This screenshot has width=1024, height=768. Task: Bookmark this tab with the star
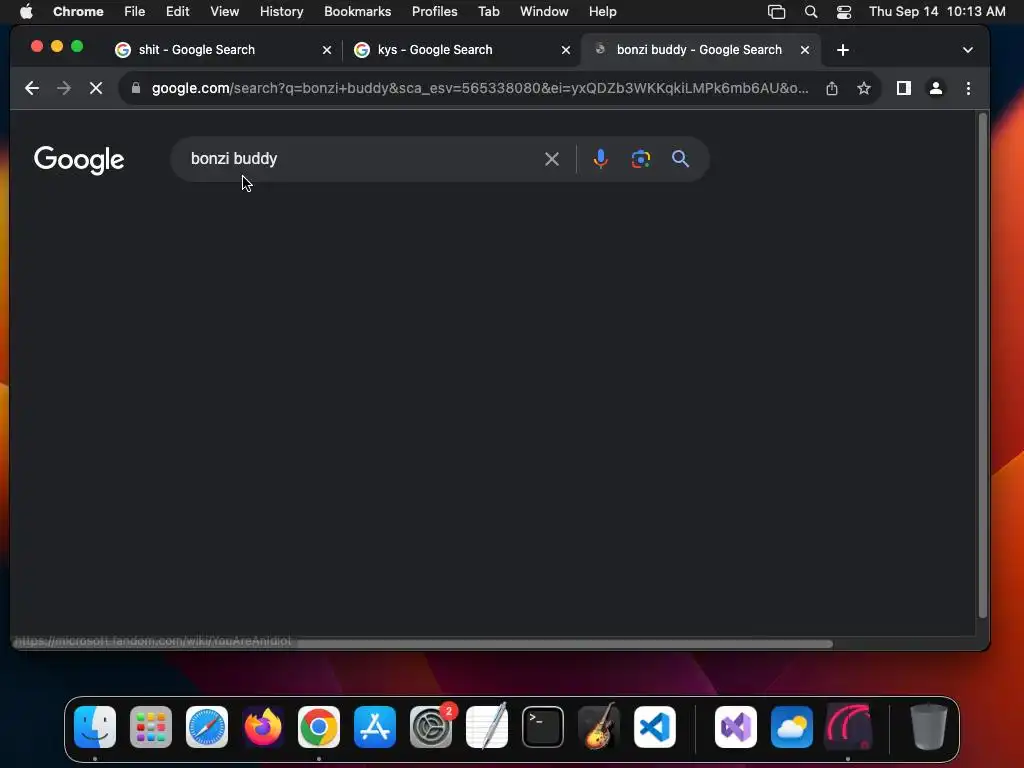863,88
